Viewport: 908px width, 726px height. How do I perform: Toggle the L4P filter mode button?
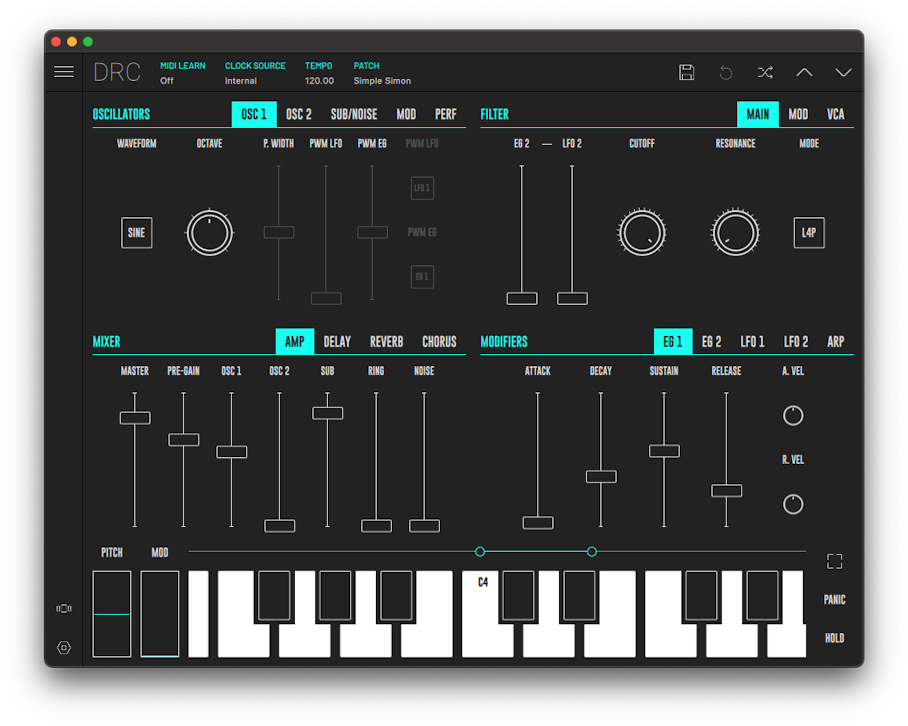click(x=809, y=233)
